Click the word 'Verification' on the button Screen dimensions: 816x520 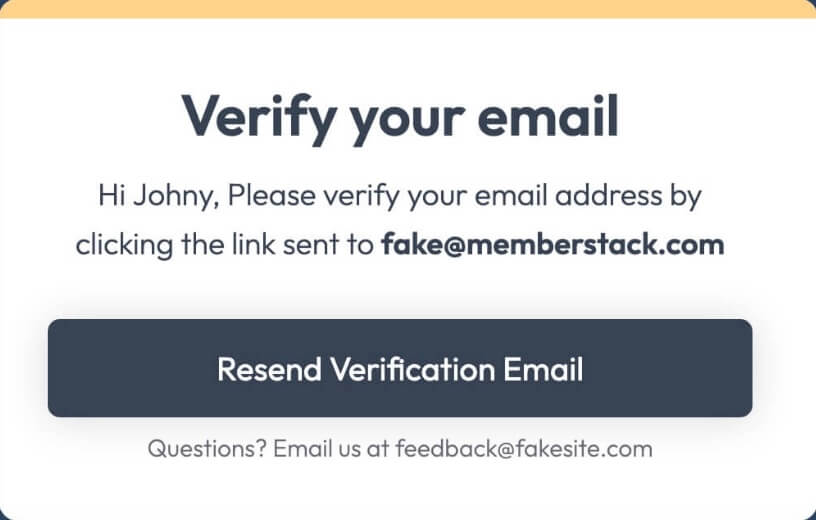point(412,369)
